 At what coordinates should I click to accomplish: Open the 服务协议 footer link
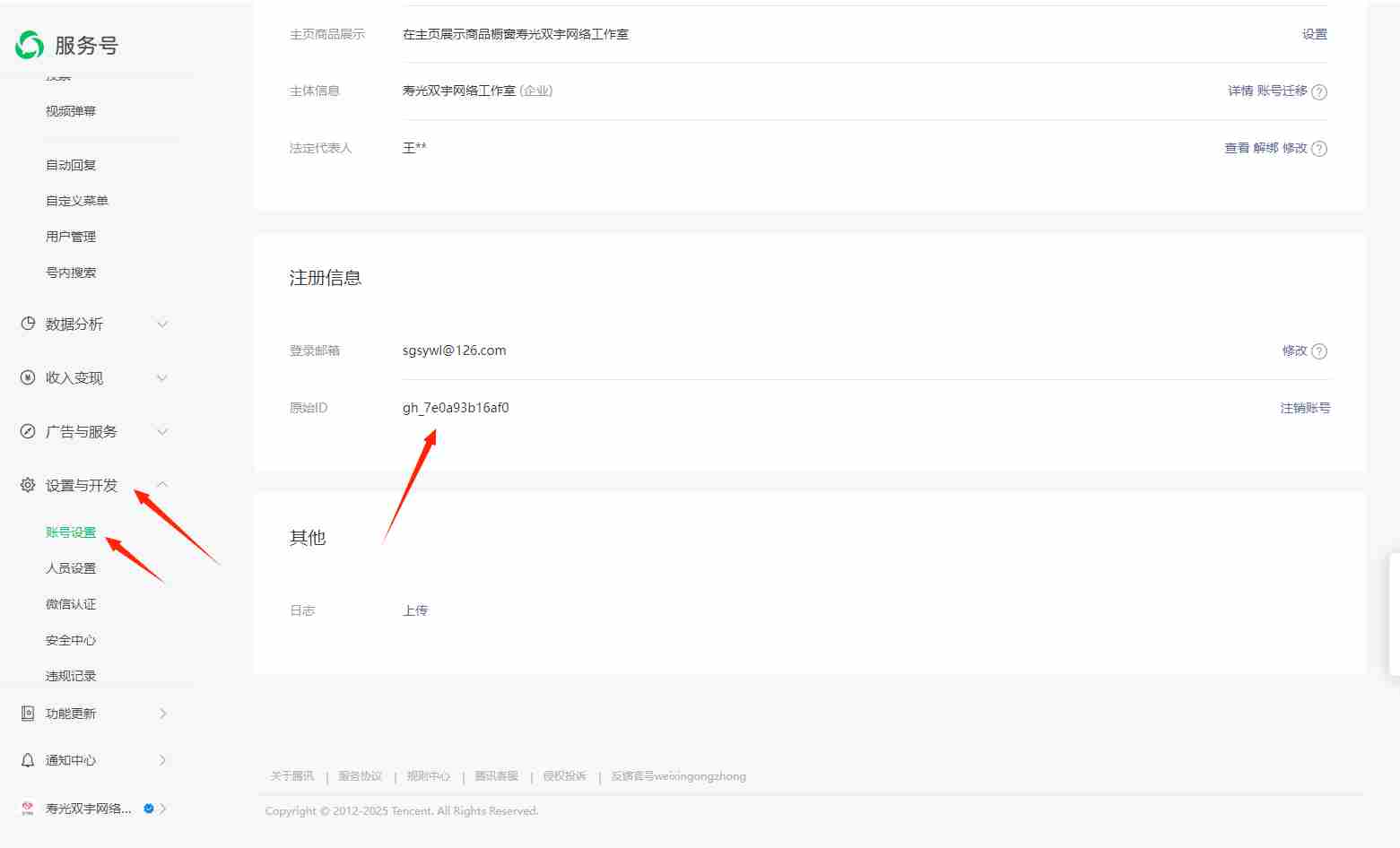click(359, 776)
